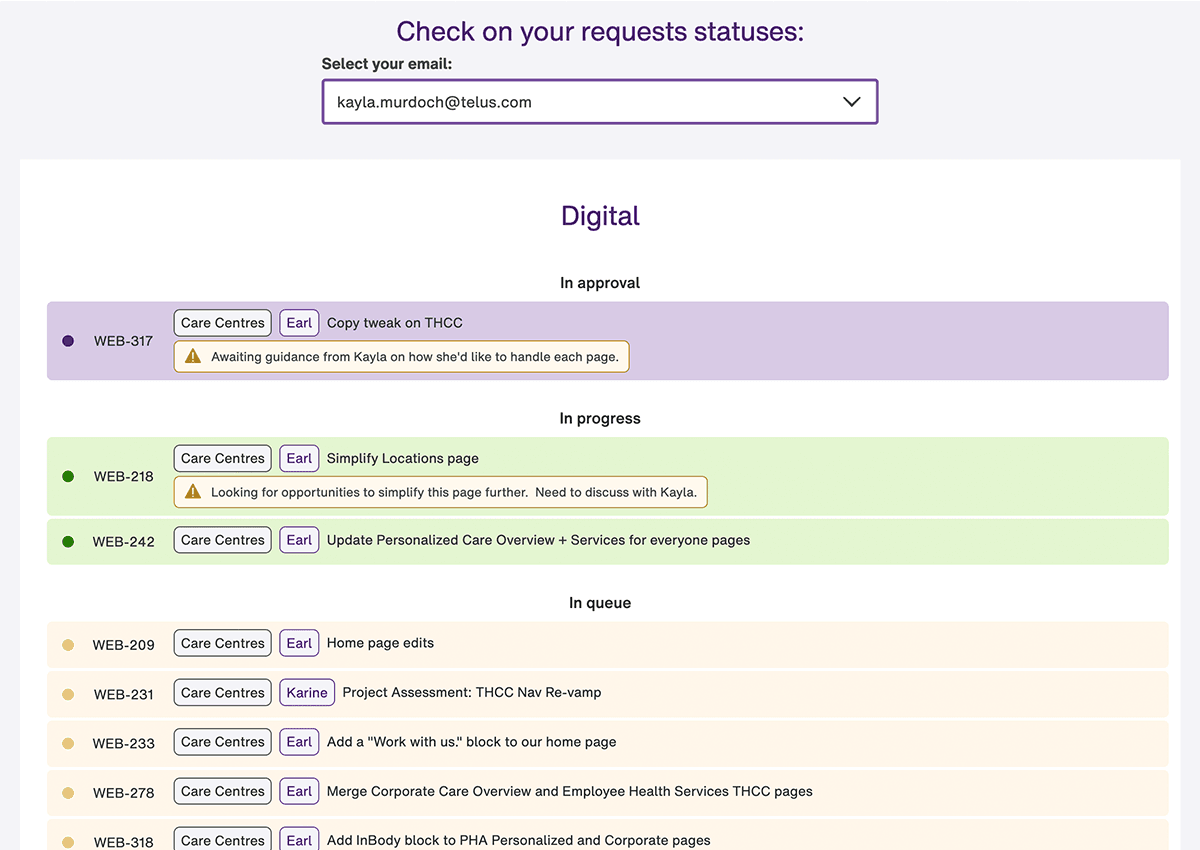Click green status dot for WEB-218
This screenshot has width=1200, height=850.
68,477
